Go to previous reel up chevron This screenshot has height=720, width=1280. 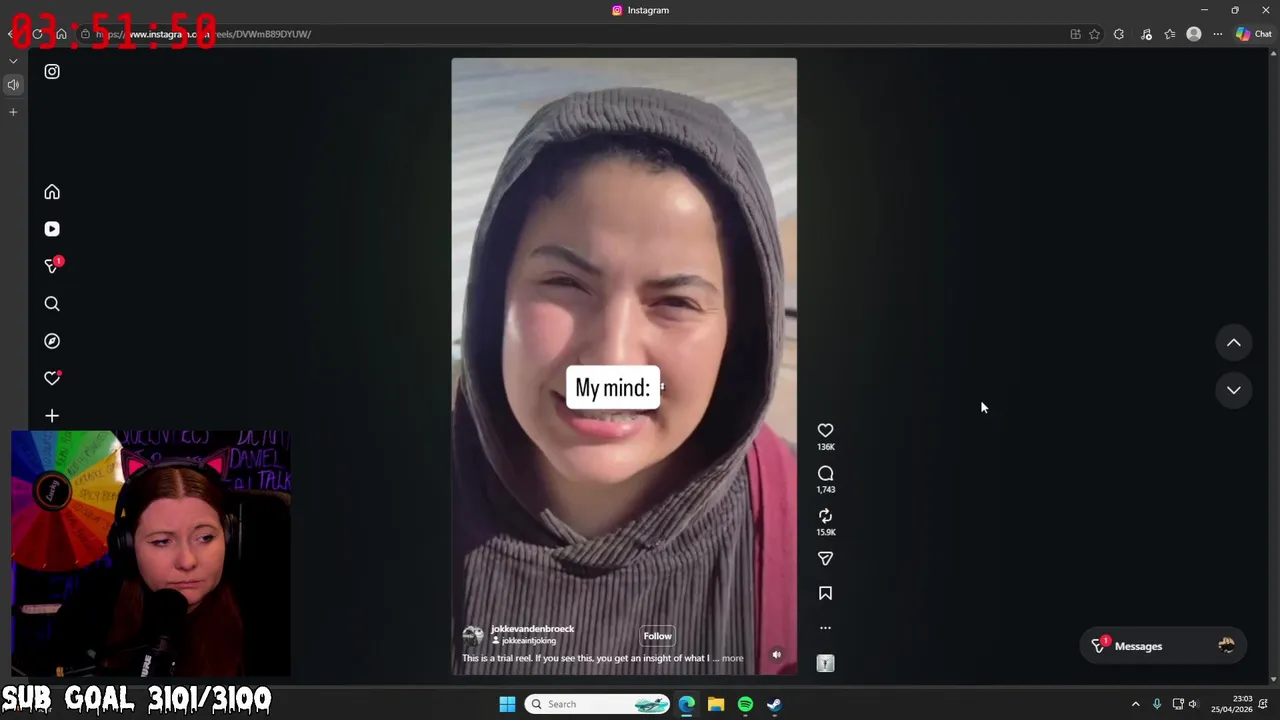1234,343
